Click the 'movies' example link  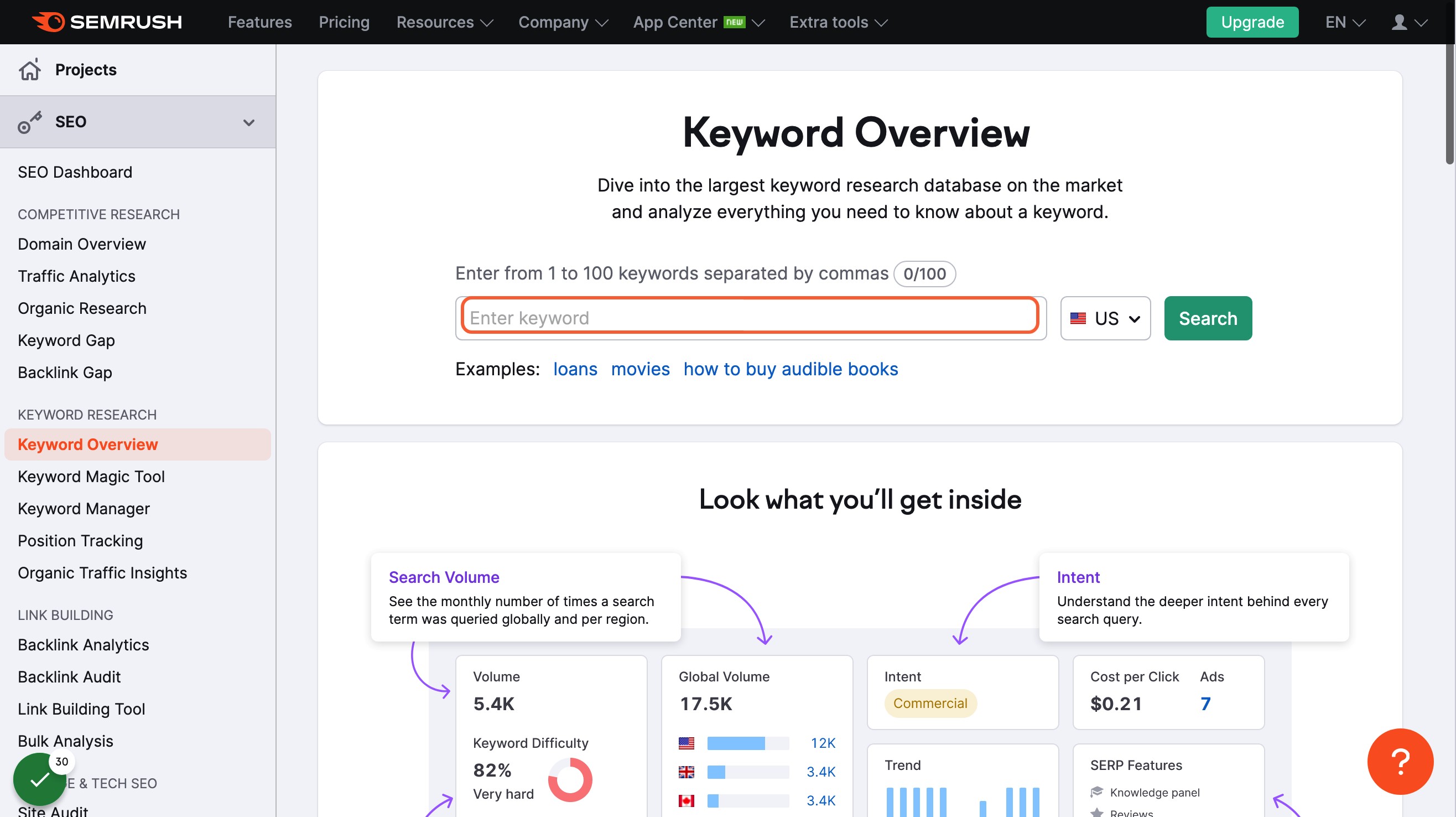tap(641, 369)
